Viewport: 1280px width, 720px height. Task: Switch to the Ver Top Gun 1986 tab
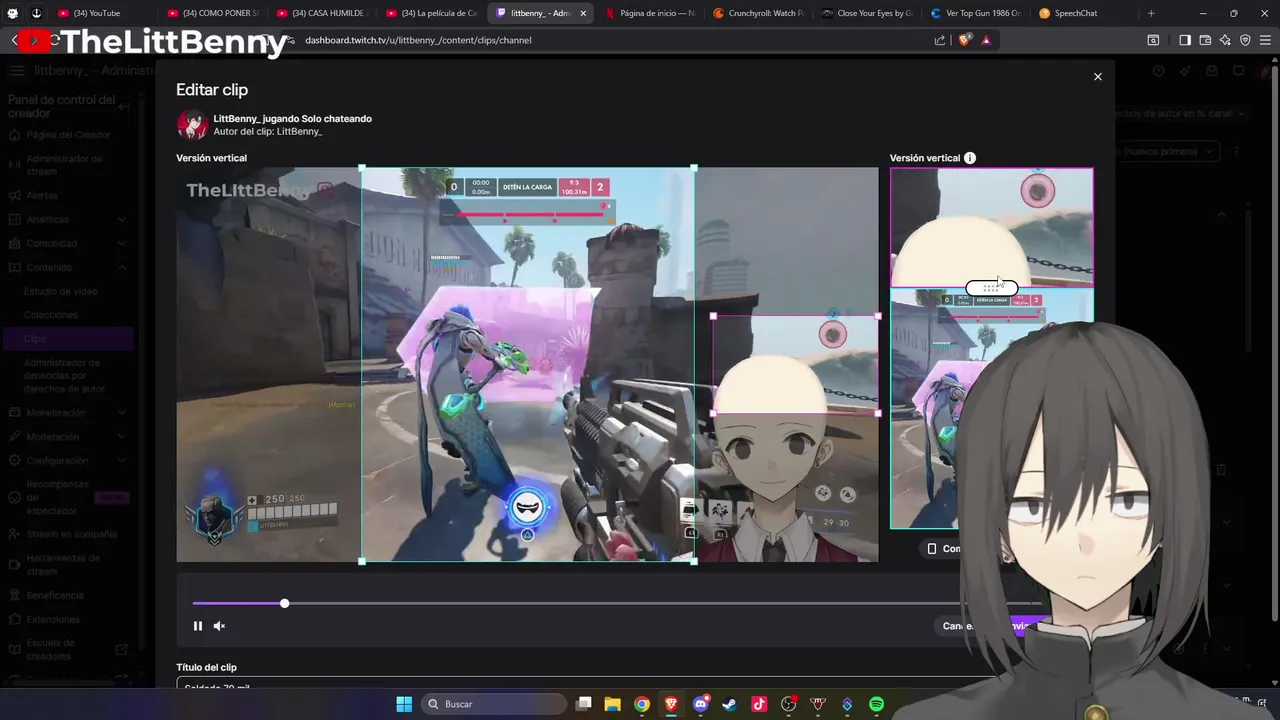click(977, 13)
